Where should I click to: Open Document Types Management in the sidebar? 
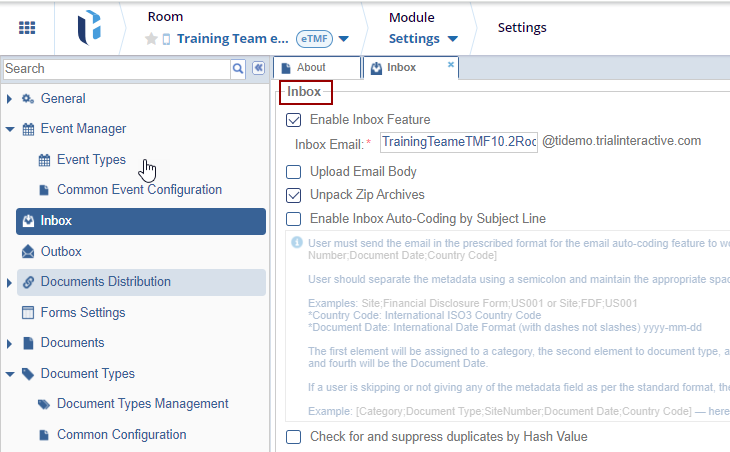[x=142, y=404]
